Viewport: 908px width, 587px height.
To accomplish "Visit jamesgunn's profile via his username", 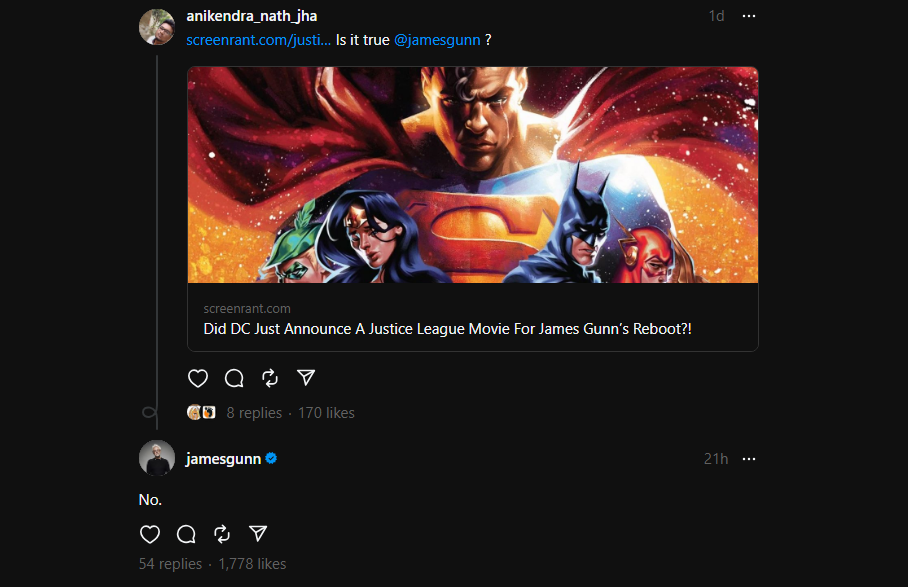I will click(223, 459).
